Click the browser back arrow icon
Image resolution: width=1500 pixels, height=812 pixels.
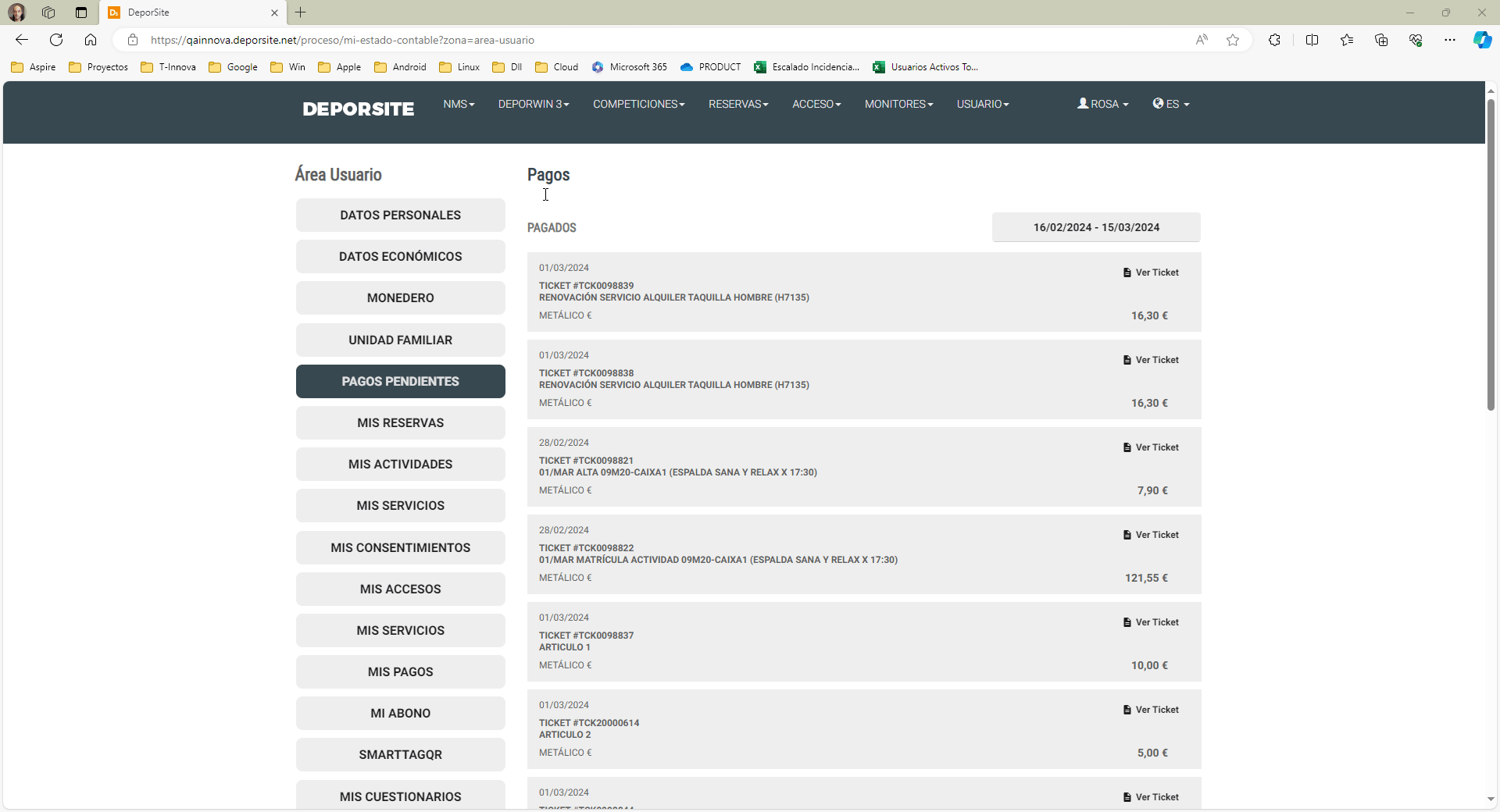(22, 40)
